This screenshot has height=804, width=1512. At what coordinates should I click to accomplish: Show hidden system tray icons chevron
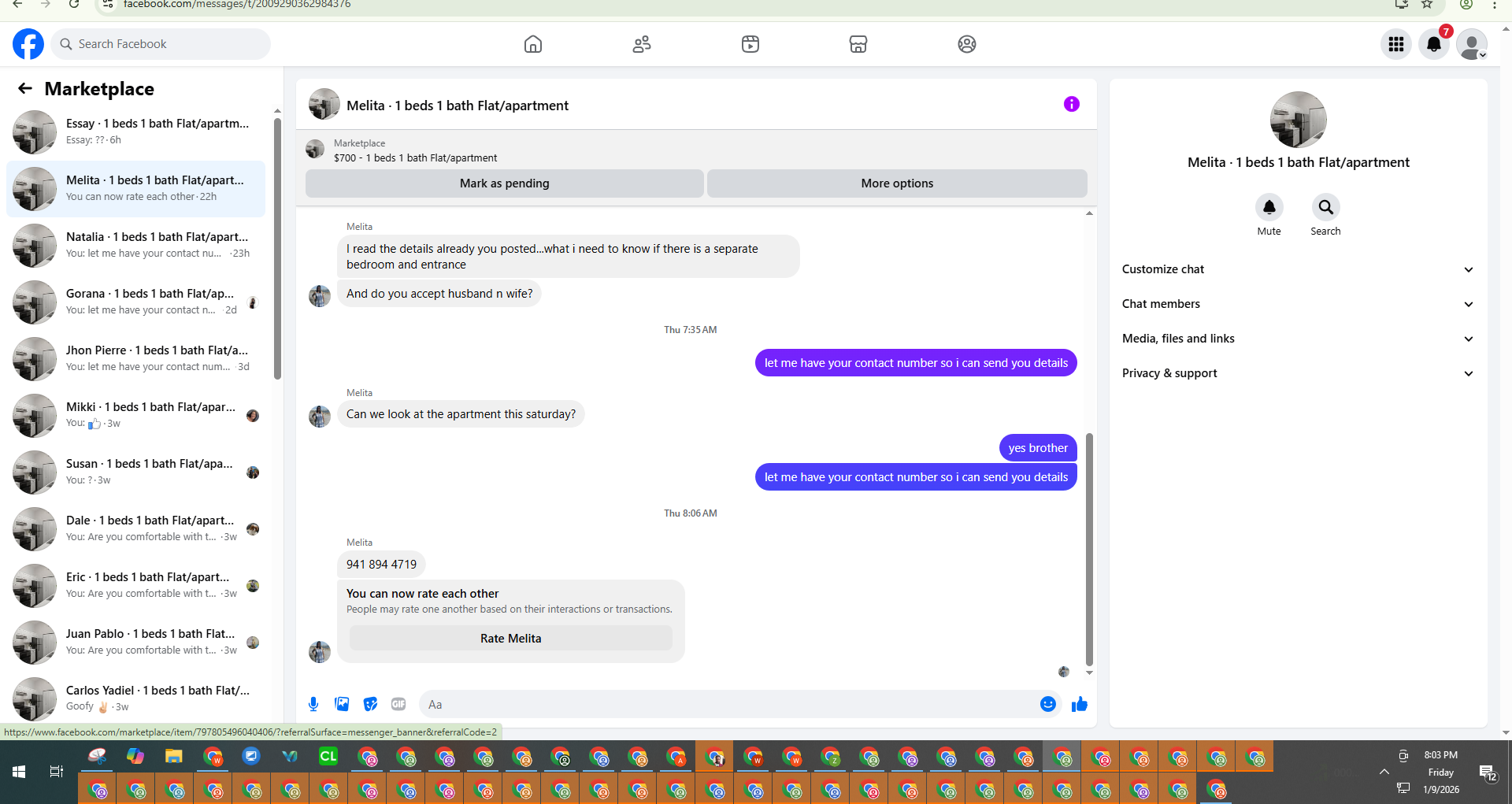(x=1384, y=772)
